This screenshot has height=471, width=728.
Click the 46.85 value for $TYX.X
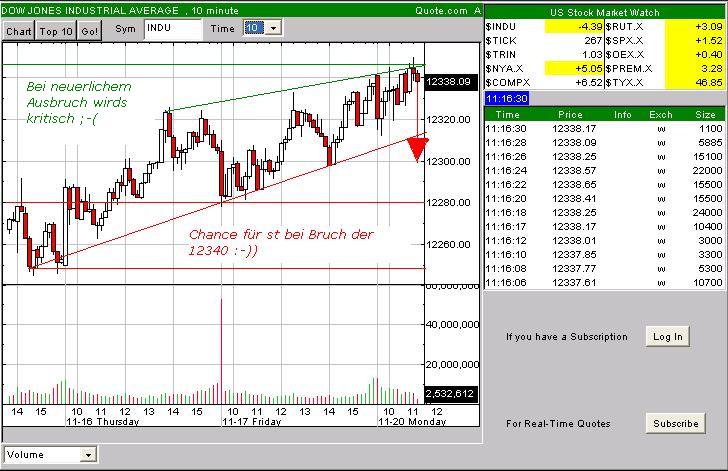(709, 83)
